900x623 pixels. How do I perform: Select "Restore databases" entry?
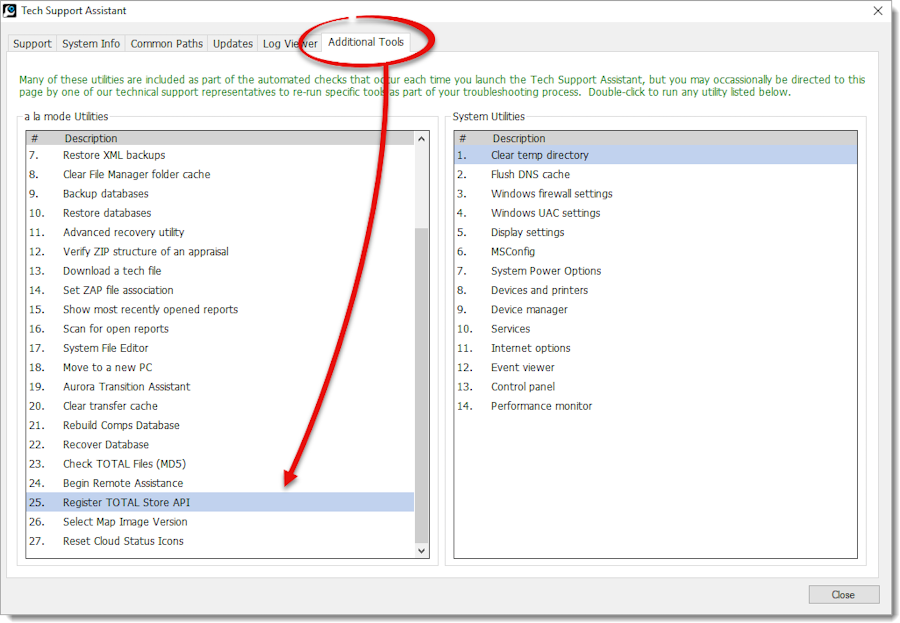[x=220, y=213]
